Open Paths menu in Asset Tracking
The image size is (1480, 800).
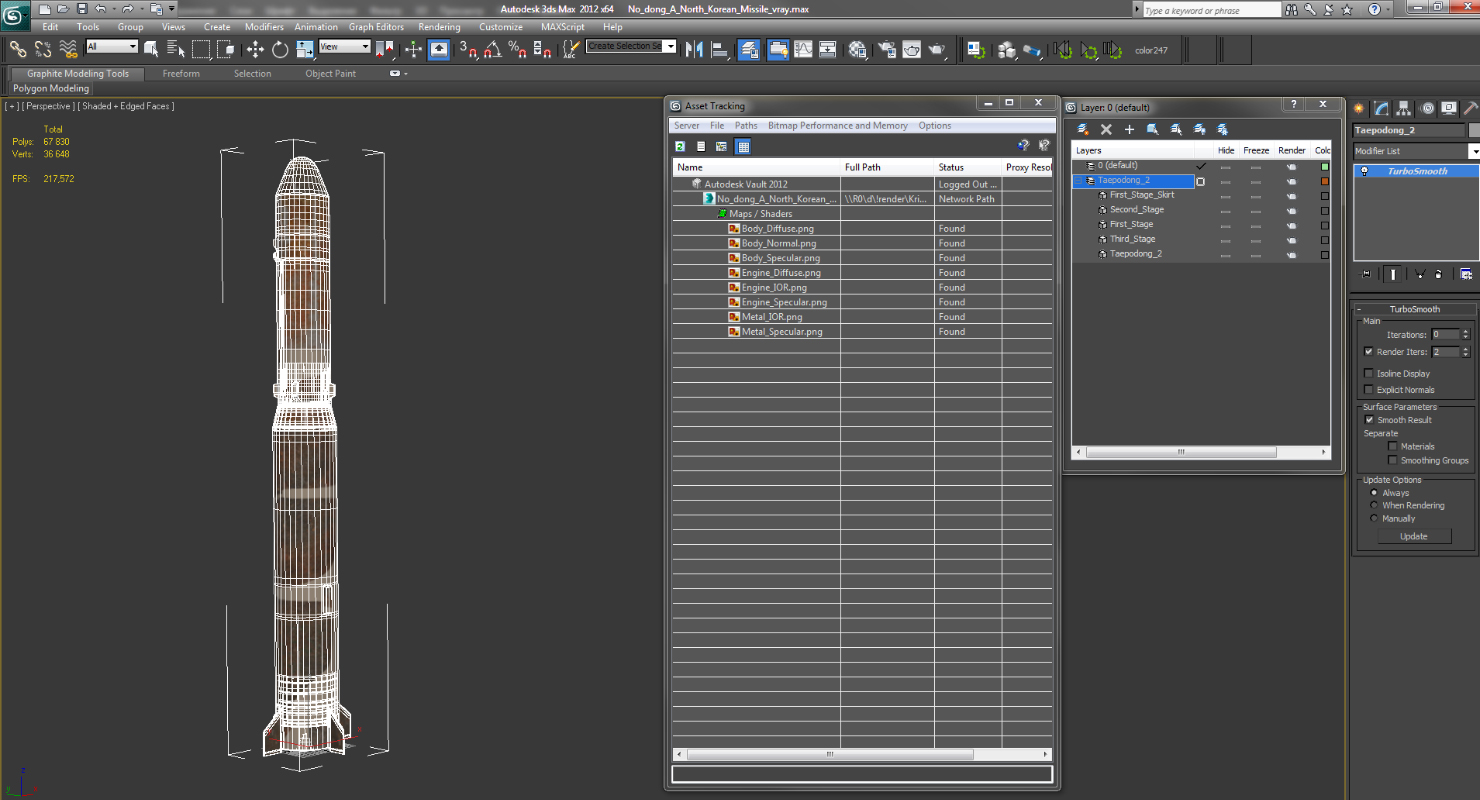[x=746, y=126]
